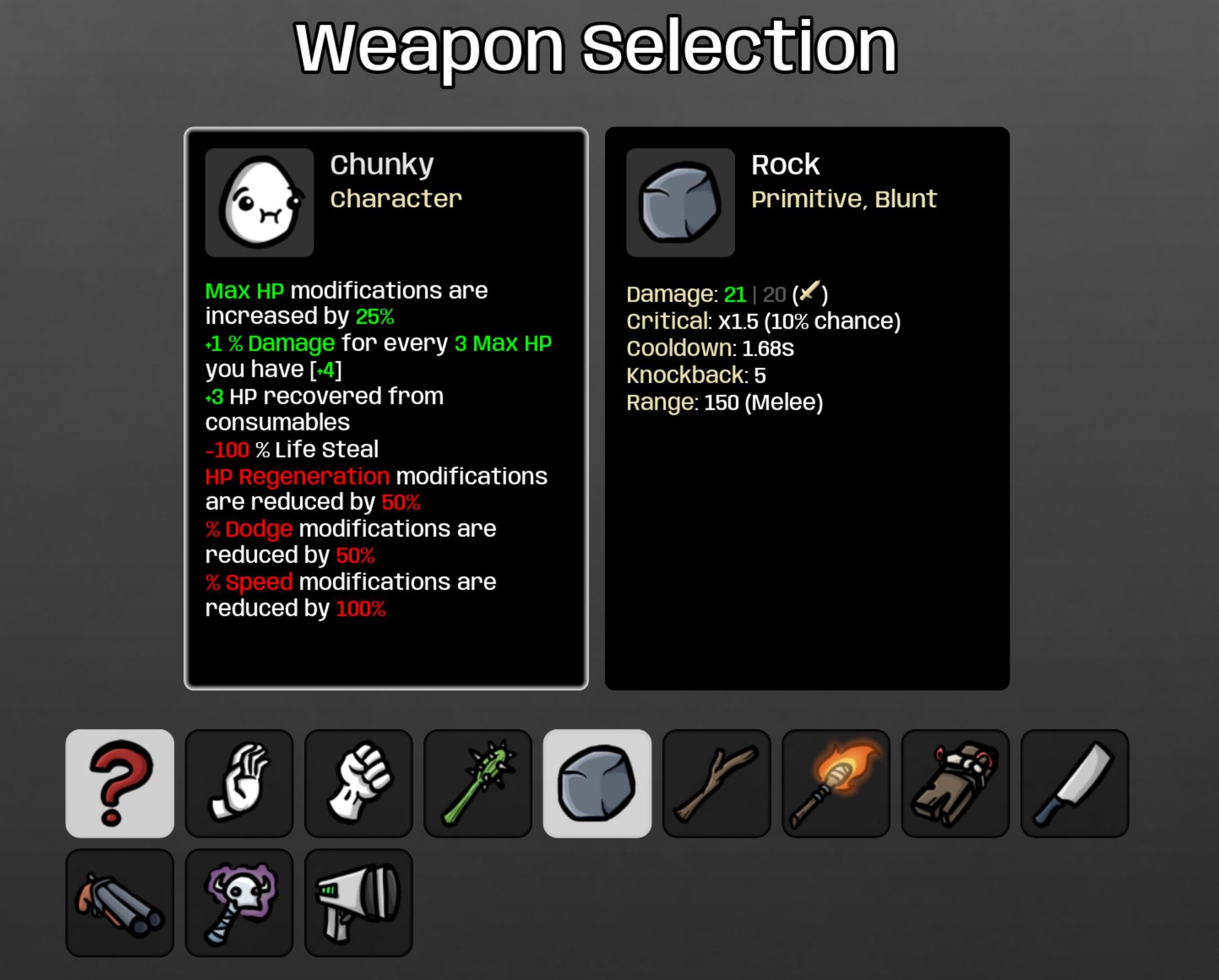The width and height of the screenshot is (1219, 980).
Task: Select the Taser gun weapon icon
Action: 358,903
